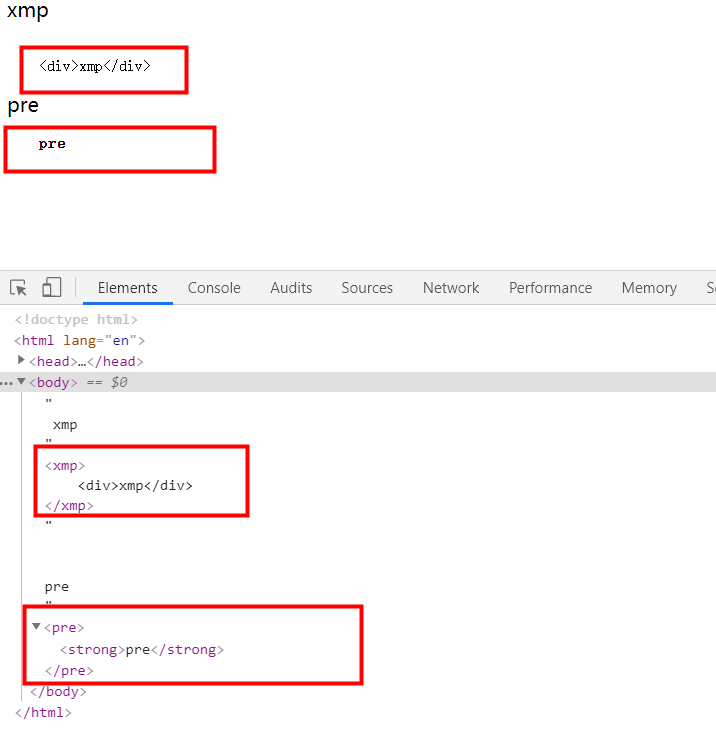The image size is (716, 748).
Task: Click the pre heading text on page
Action: tap(23, 106)
